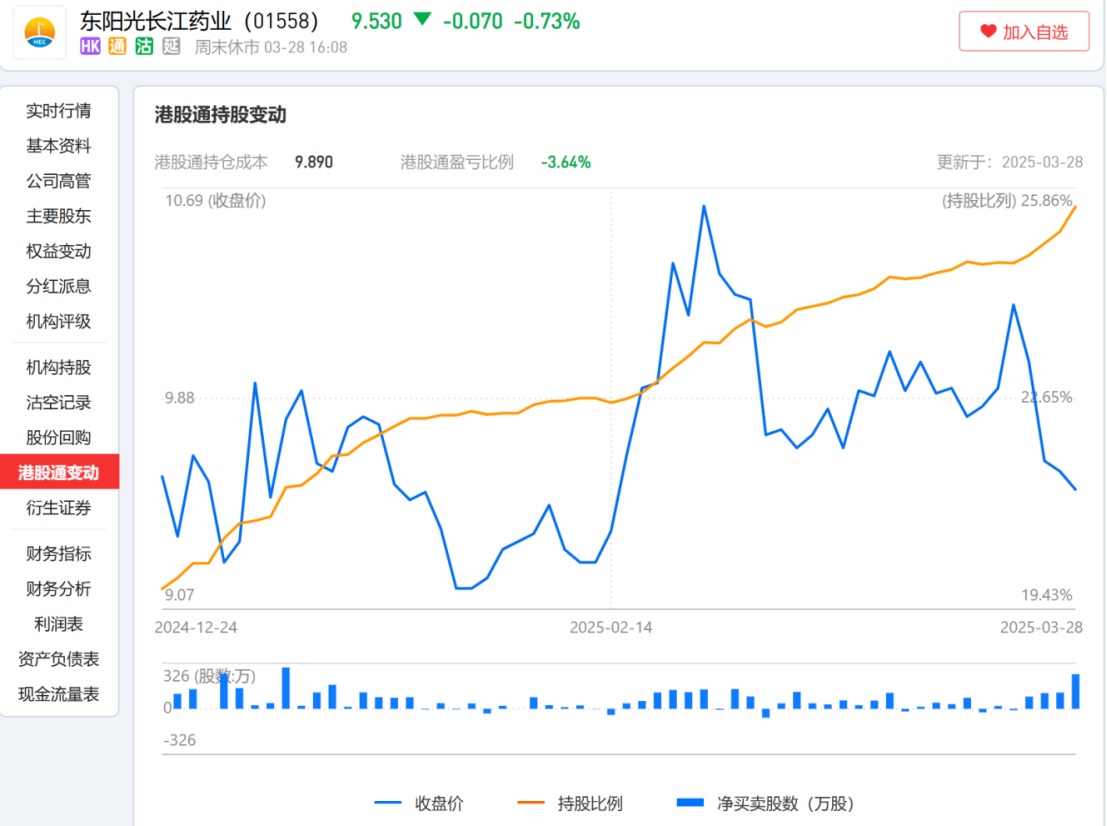Click the purple HK market badge
This screenshot has height=826, width=1107.
pos(91,46)
